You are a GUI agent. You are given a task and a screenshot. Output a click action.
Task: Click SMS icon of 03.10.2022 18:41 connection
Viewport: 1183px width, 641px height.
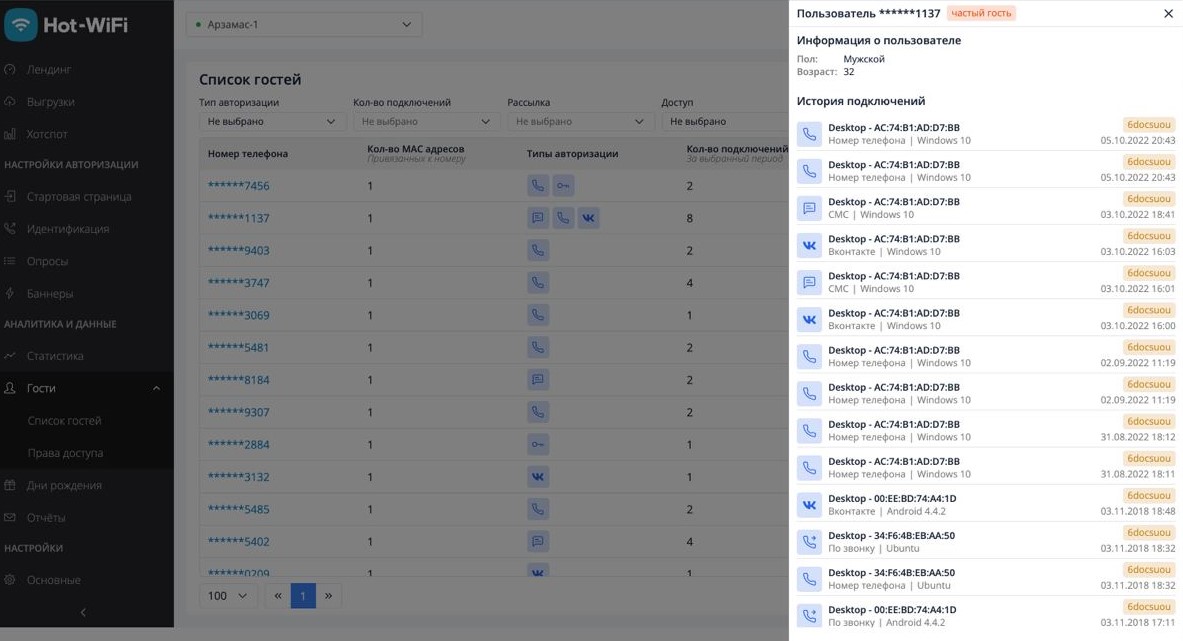coord(810,208)
